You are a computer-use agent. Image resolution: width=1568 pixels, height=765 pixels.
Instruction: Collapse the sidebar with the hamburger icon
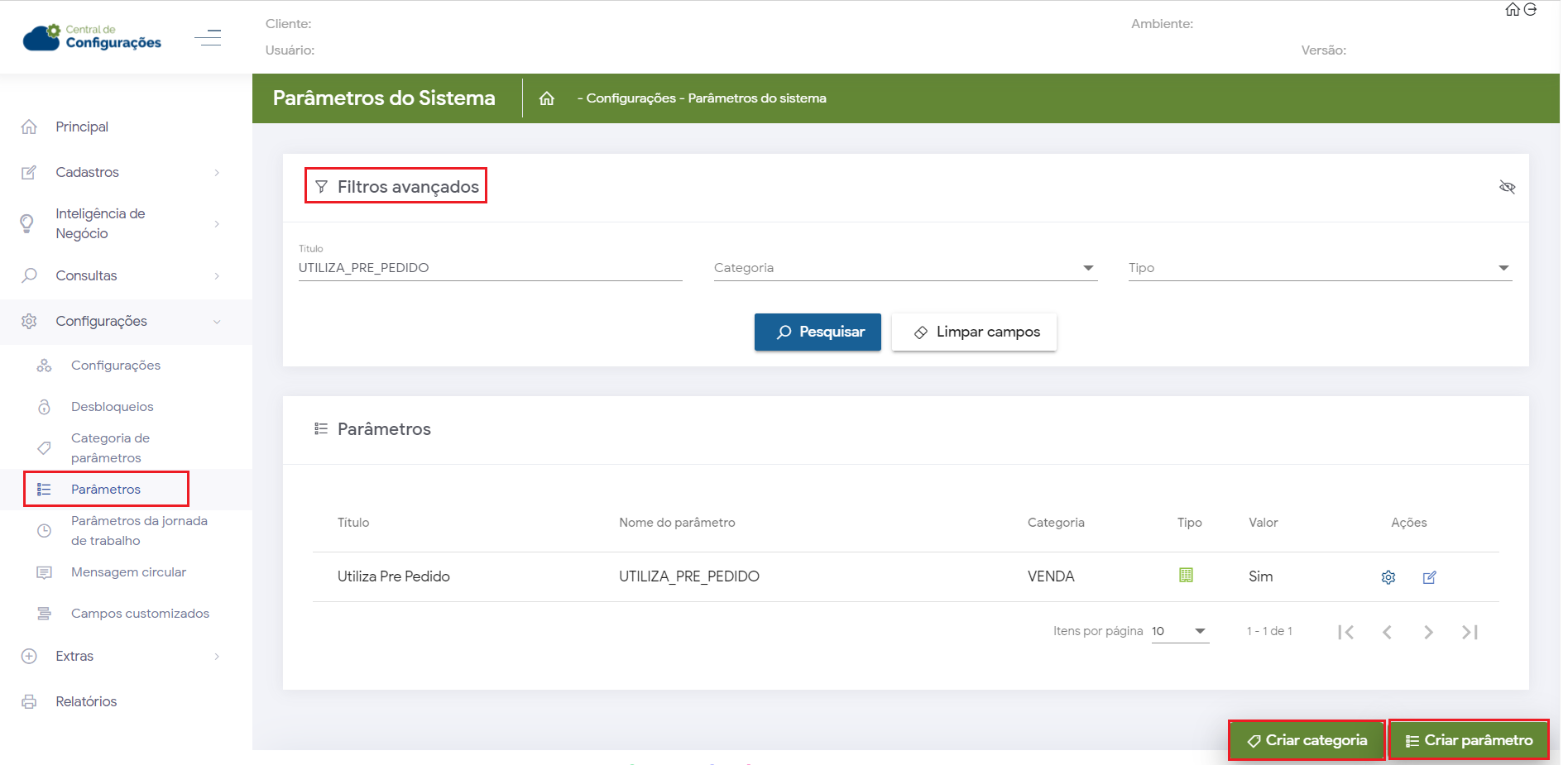(x=208, y=38)
